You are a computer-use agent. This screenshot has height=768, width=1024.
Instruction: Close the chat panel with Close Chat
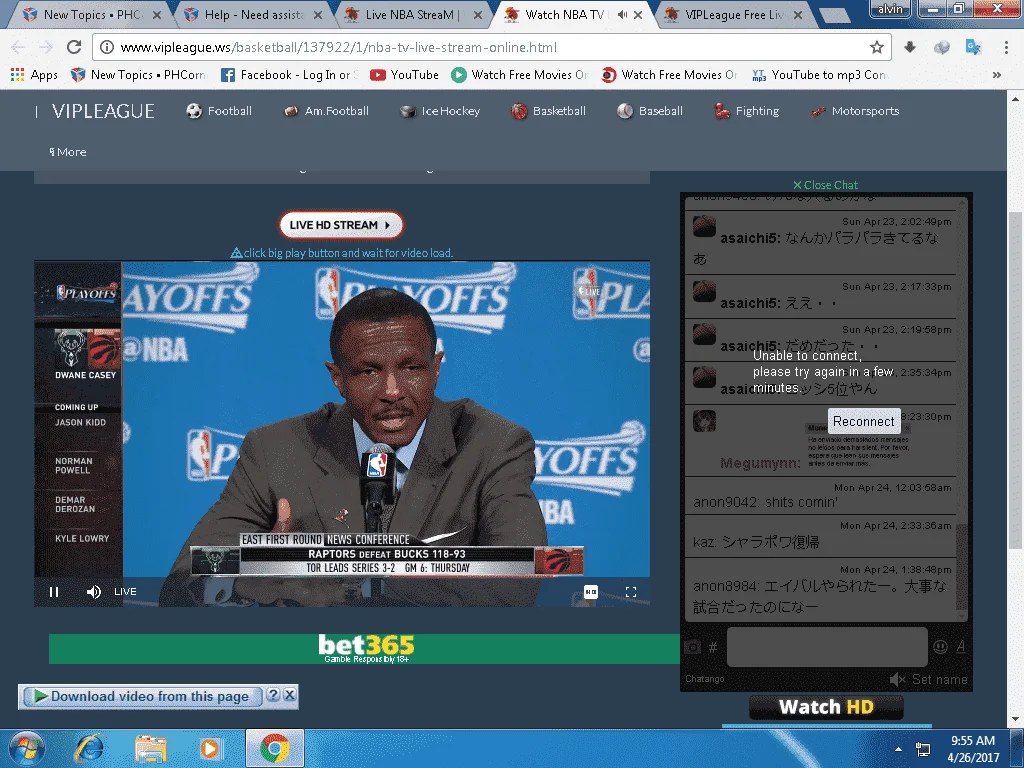(825, 185)
